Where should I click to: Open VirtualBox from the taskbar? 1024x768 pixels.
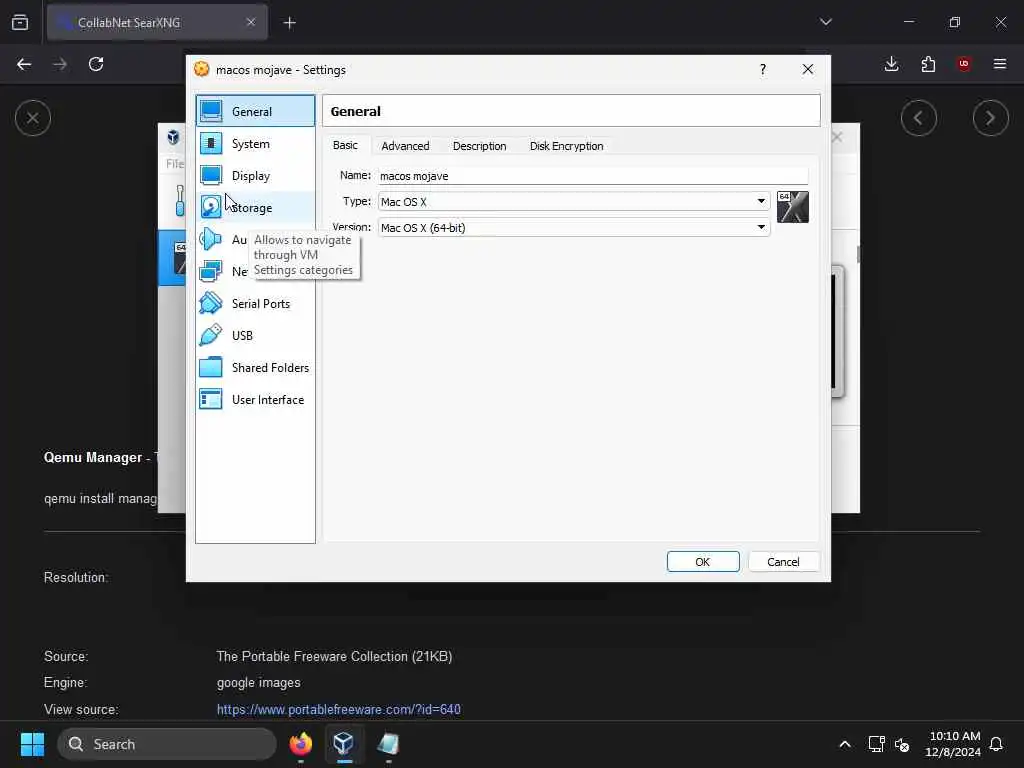pos(344,744)
